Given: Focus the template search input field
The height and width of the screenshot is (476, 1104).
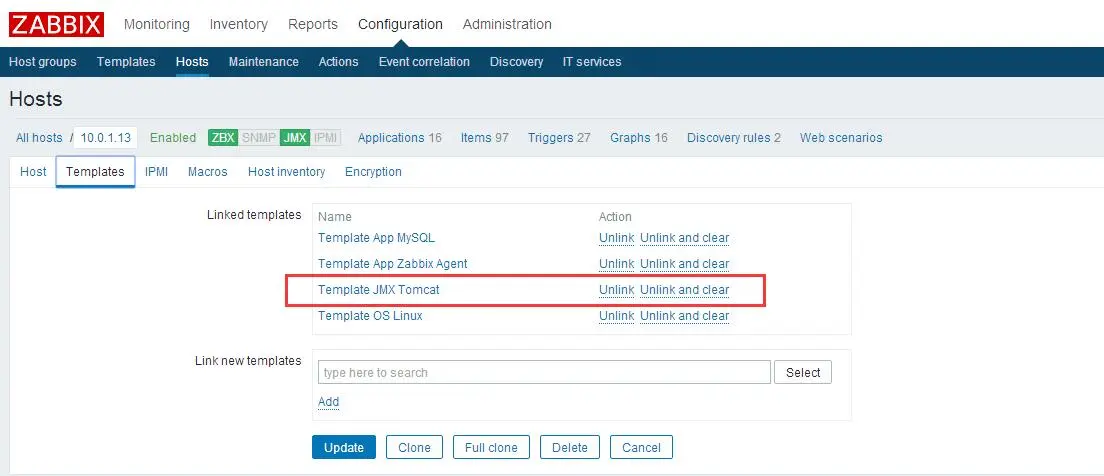Looking at the screenshot, I should 544,372.
